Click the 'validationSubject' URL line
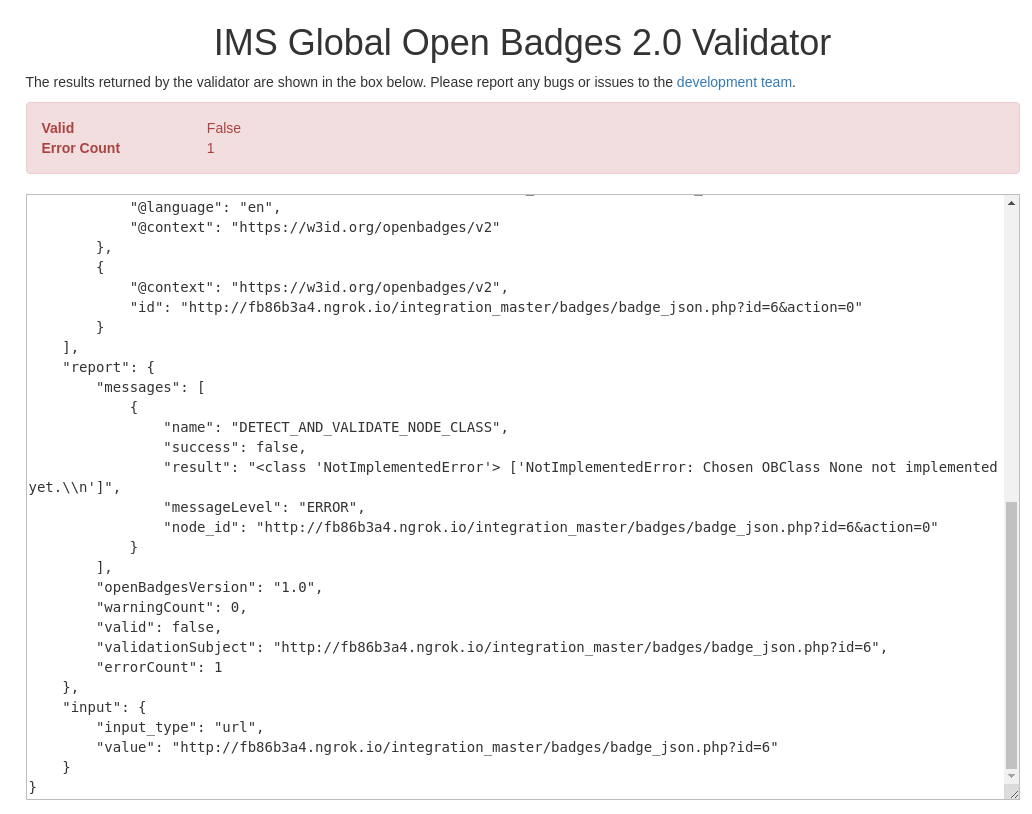The height and width of the screenshot is (814, 1032). (492, 648)
